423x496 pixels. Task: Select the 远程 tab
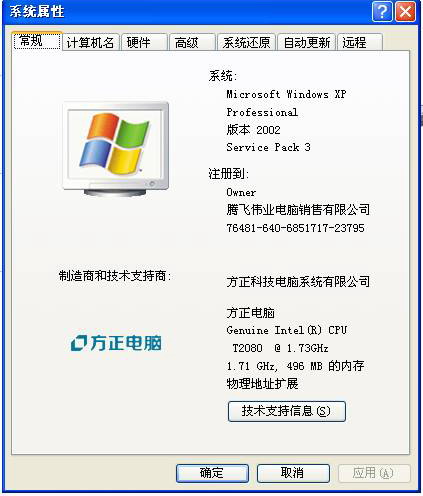(360, 42)
